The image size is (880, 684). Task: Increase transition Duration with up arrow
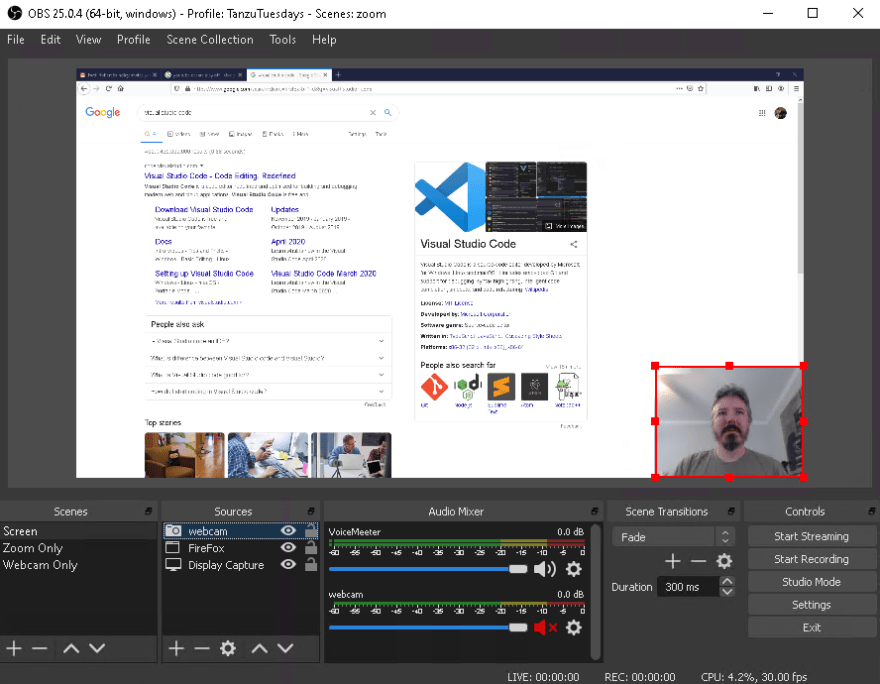click(x=727, y=581)
